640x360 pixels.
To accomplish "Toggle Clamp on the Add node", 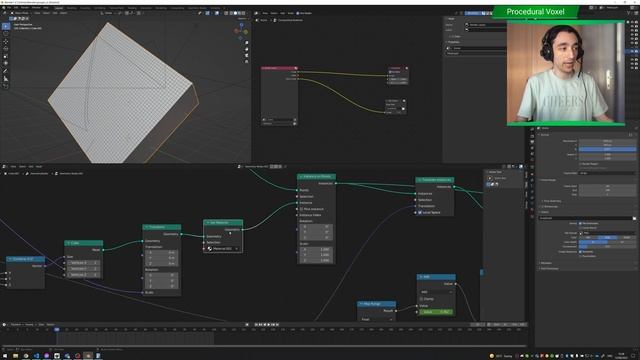I will click(x=422, y=299).
